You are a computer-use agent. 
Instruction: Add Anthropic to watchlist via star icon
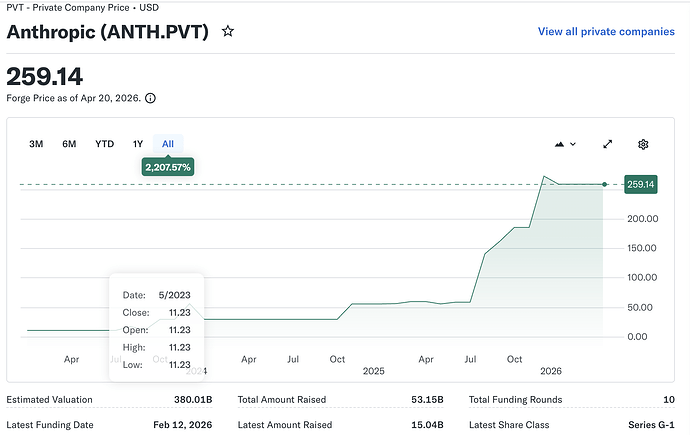click(228, 31)
